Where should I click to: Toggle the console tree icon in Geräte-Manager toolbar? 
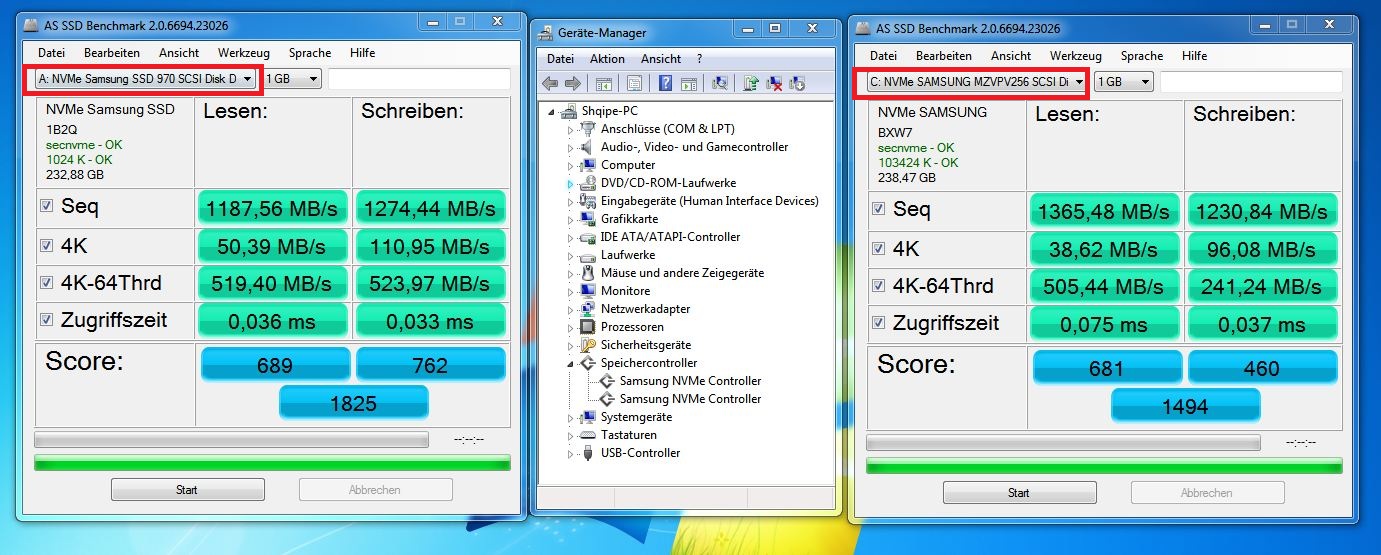(x=603, y=84)
